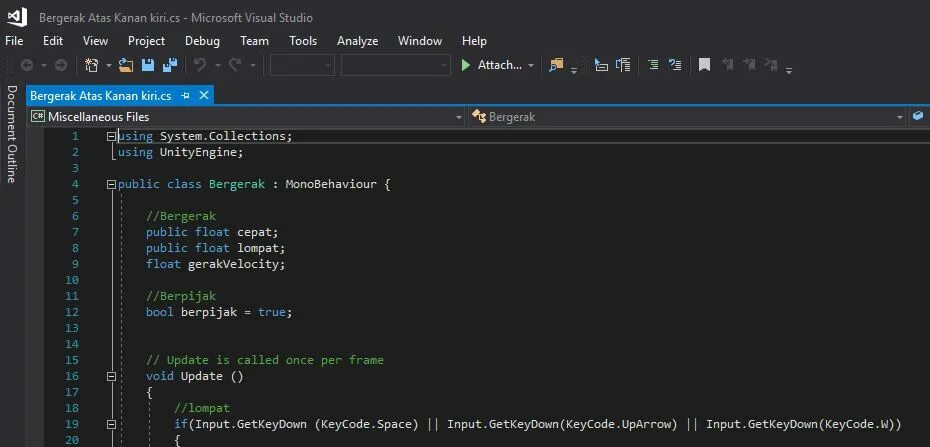Screen dimensions: 930x447
Task: Click the Navigate Forward arrow
Action: (60, 65)
